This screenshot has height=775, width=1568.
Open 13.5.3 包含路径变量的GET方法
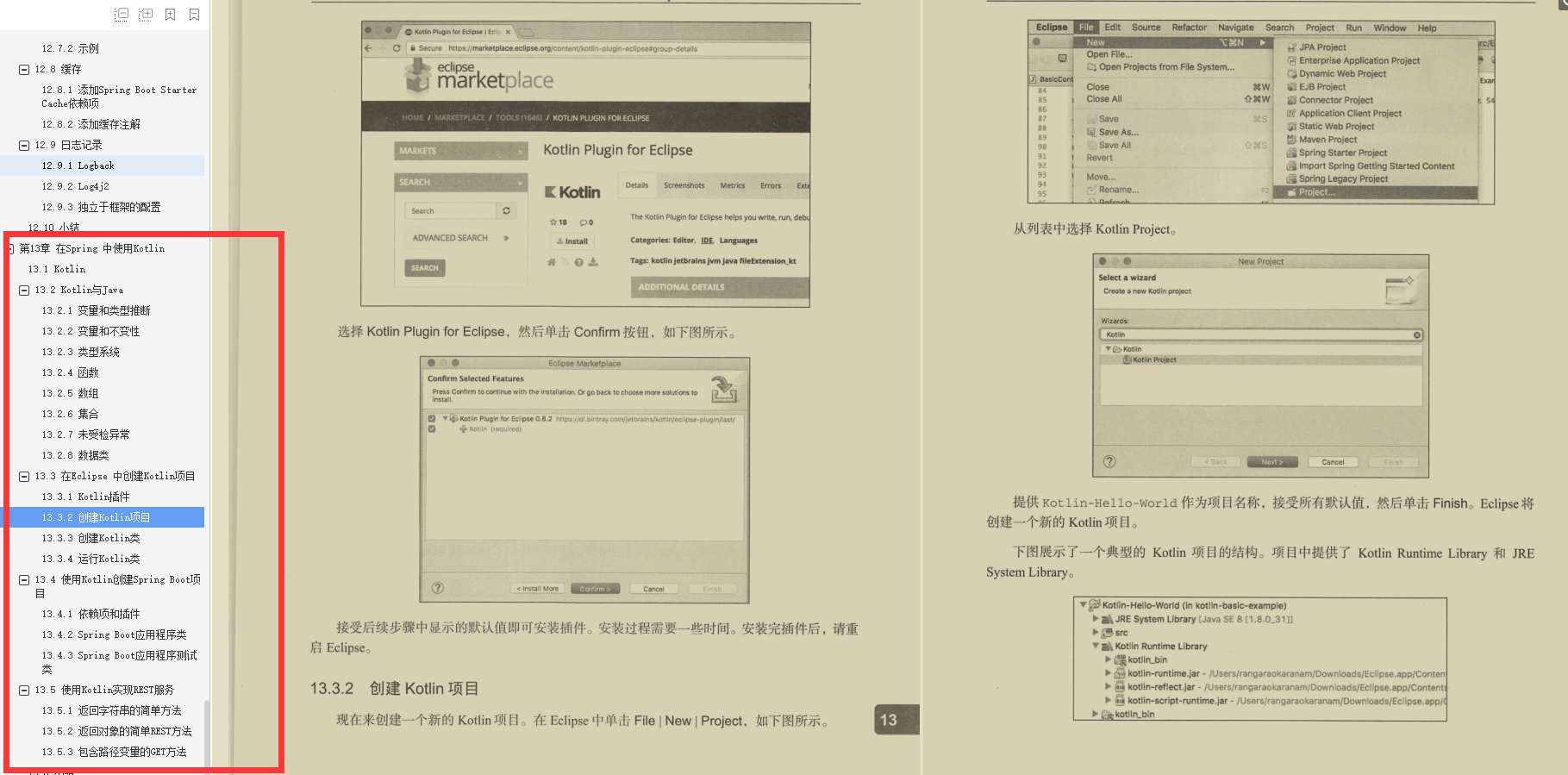(x=114, y=752)
